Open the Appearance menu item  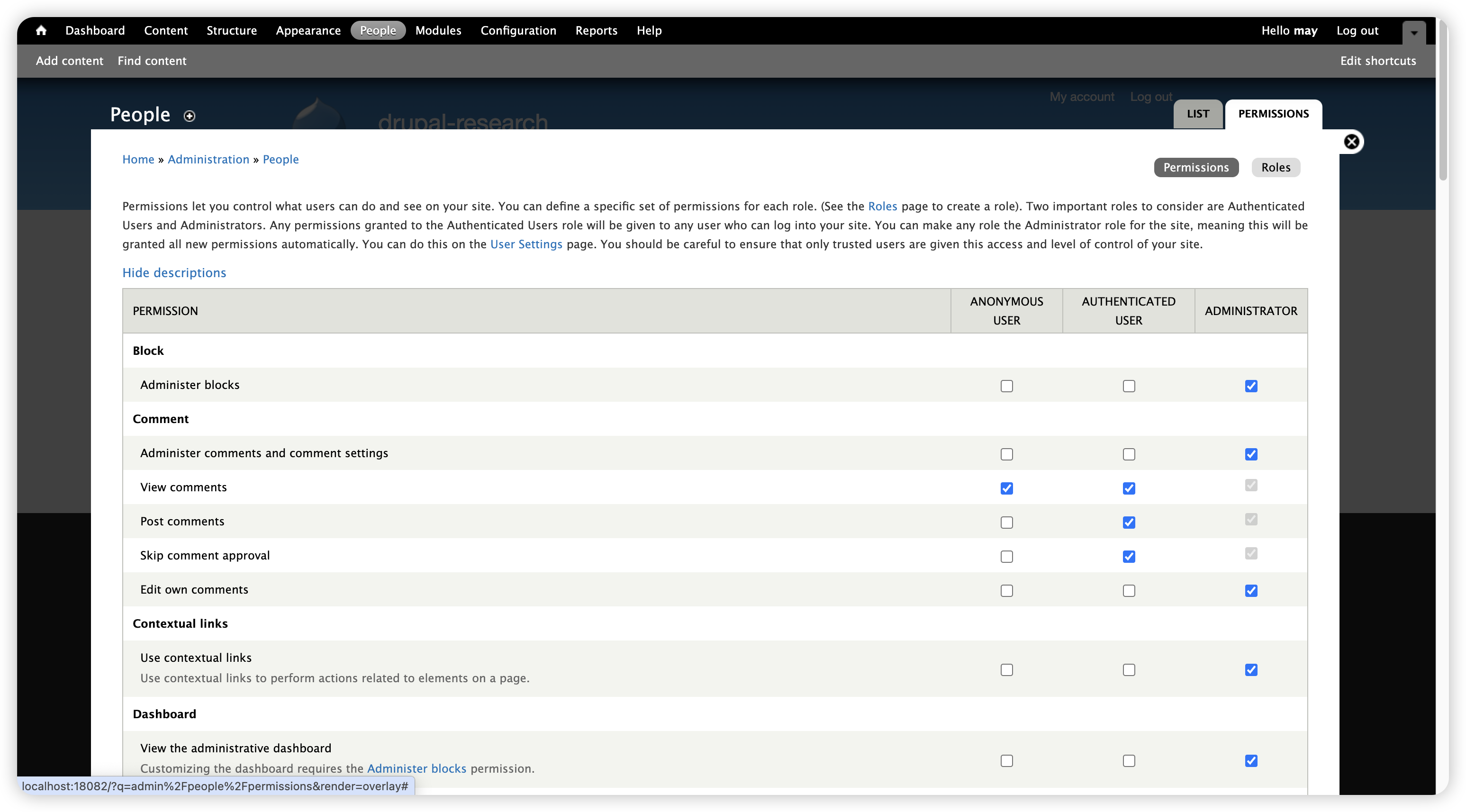pos(308,30)
